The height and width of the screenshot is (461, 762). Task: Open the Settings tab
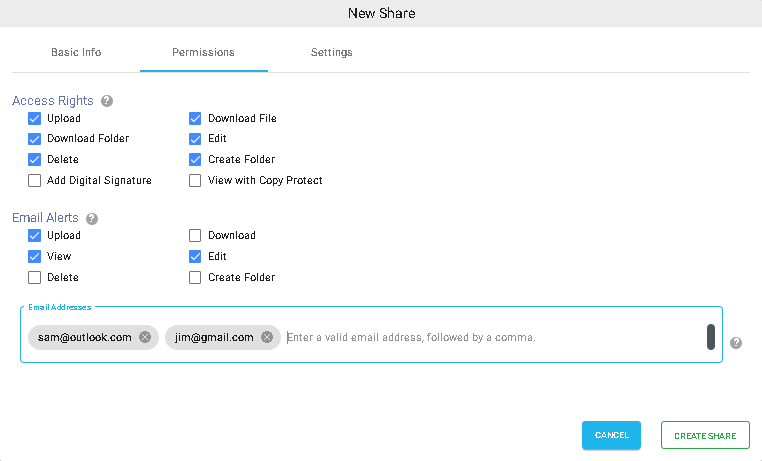pyautogui.click(x=331, y=52)
